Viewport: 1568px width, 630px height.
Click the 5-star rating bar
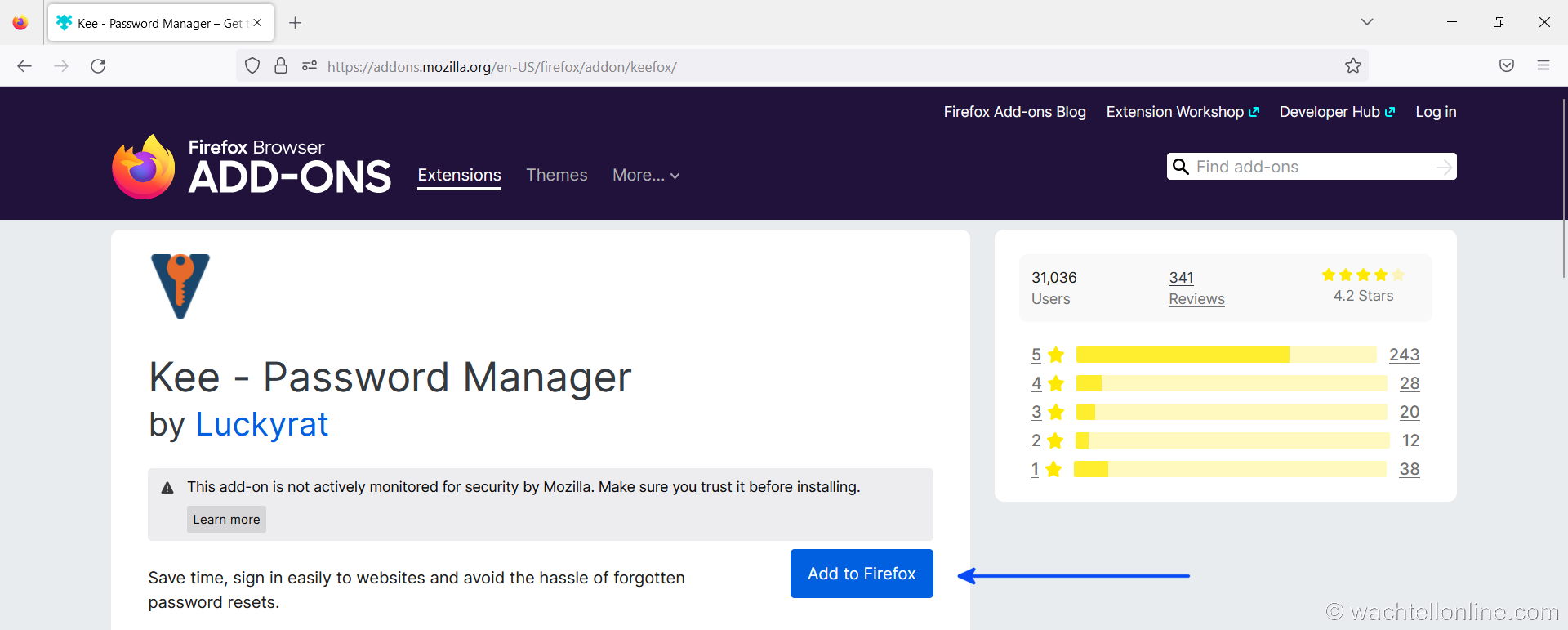1225,355
